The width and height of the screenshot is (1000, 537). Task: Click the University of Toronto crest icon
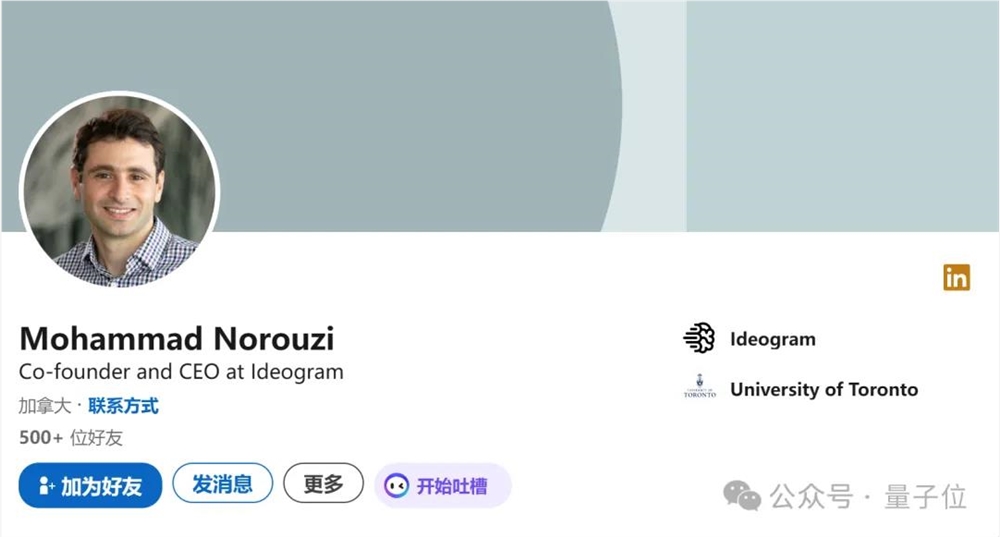coord(700,387)
